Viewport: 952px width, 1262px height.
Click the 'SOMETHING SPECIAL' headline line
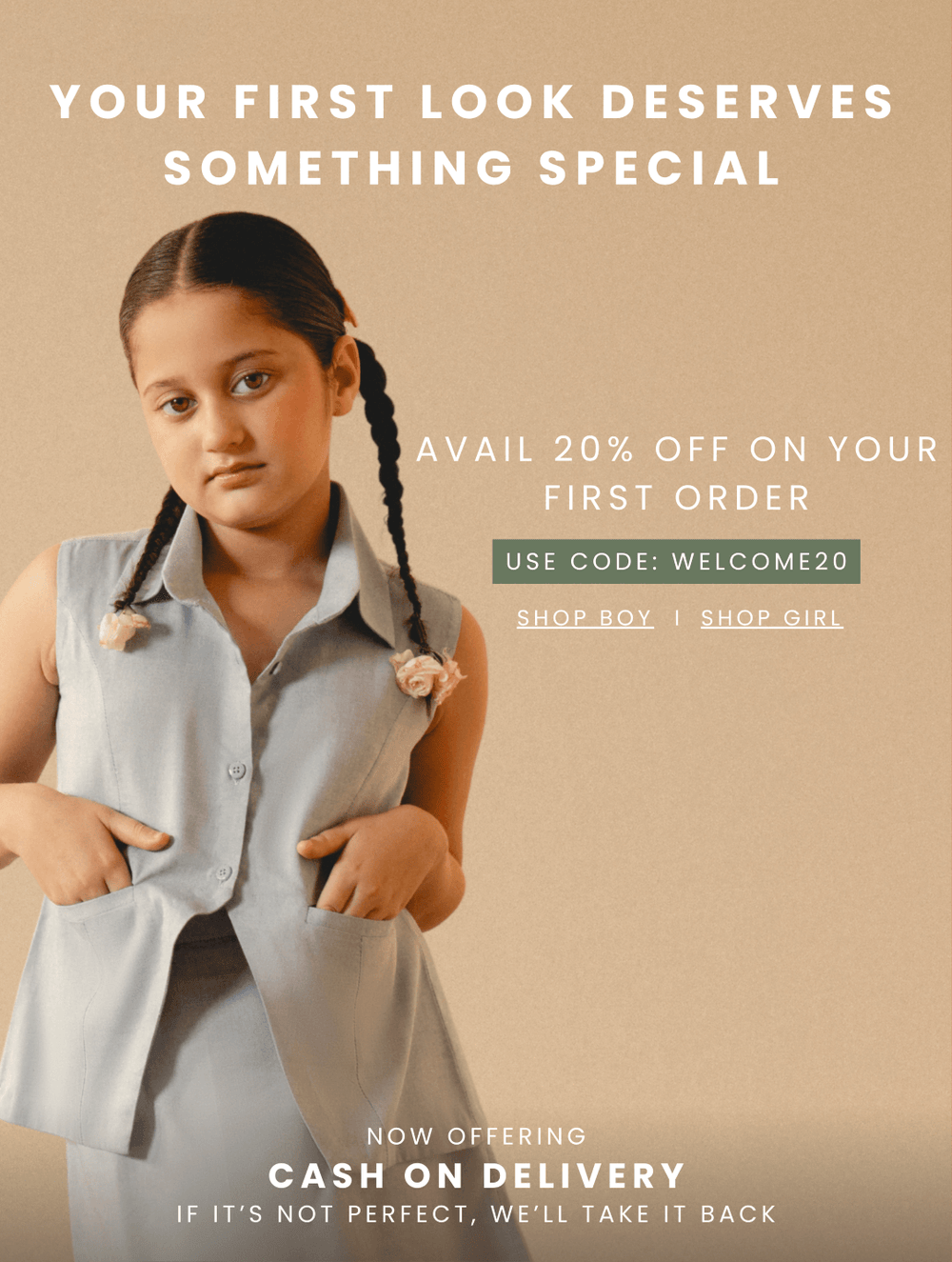tap(472, 169)
